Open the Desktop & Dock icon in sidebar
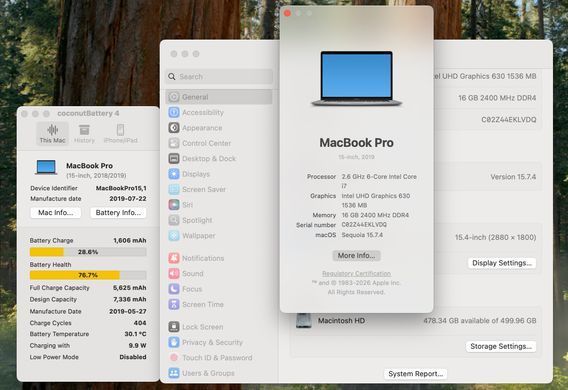The image size is (568, 390). [x=174, y=158]
